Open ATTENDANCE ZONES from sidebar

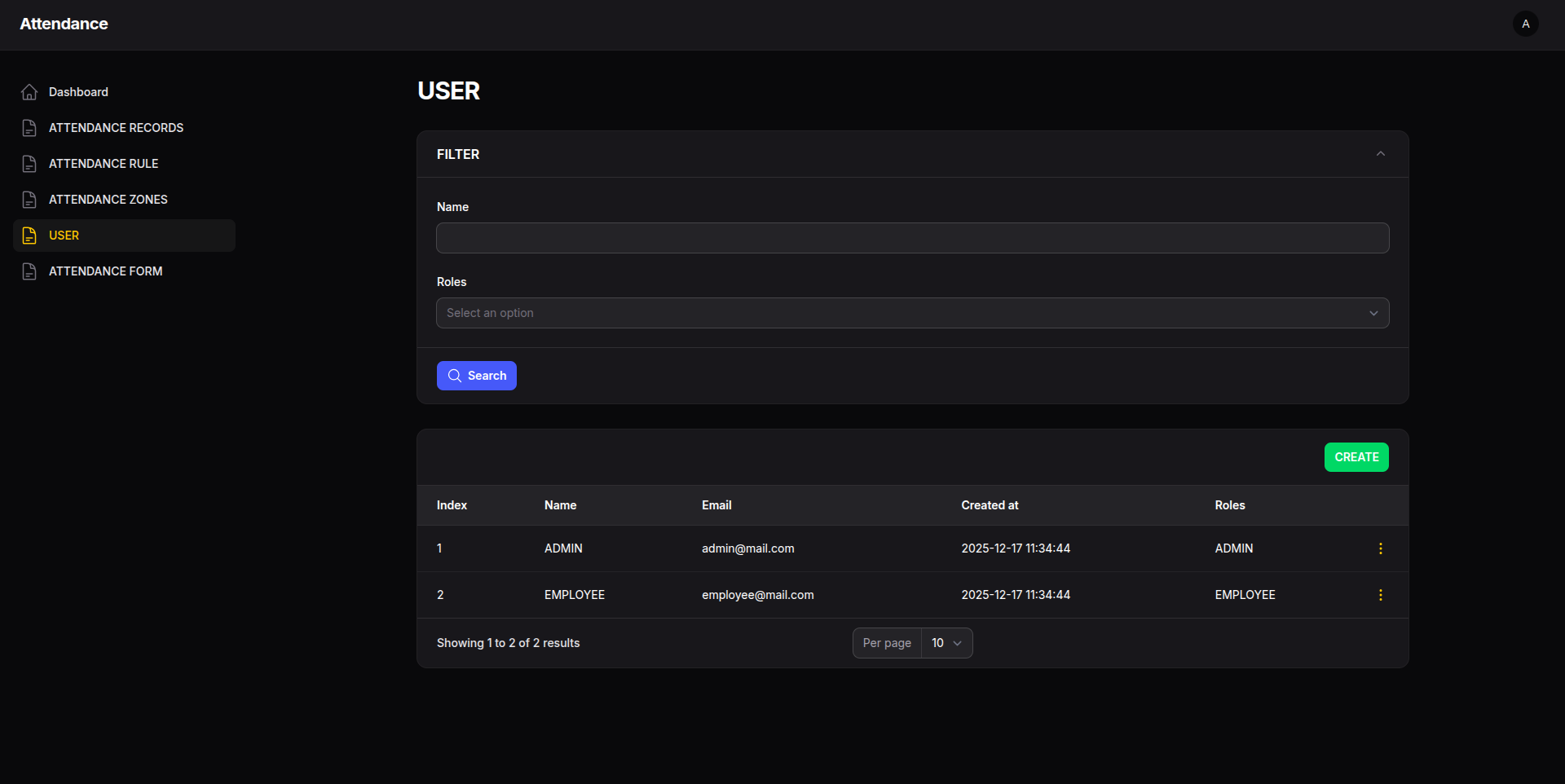tap(108, 200)
